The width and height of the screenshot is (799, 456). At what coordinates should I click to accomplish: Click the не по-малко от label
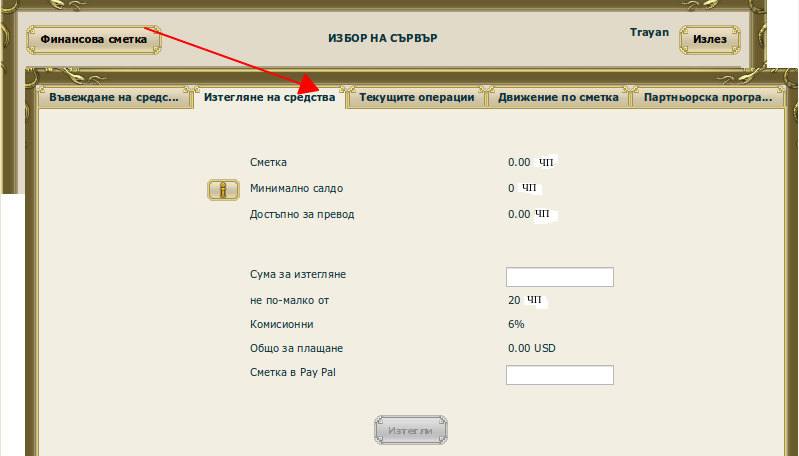(289, 301)
